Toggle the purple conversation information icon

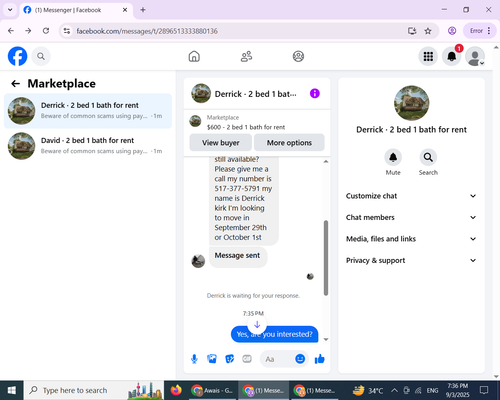click(315, 93)
